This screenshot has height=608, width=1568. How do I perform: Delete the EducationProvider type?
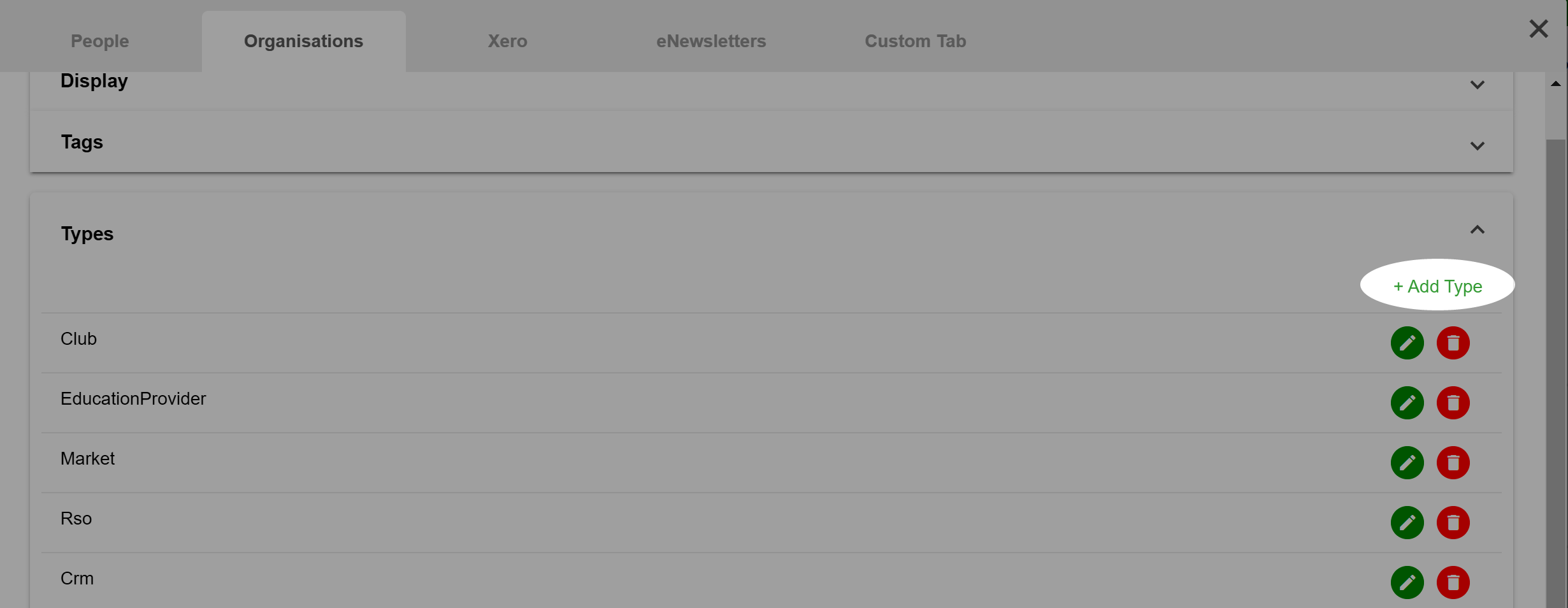click(1453, 403)
